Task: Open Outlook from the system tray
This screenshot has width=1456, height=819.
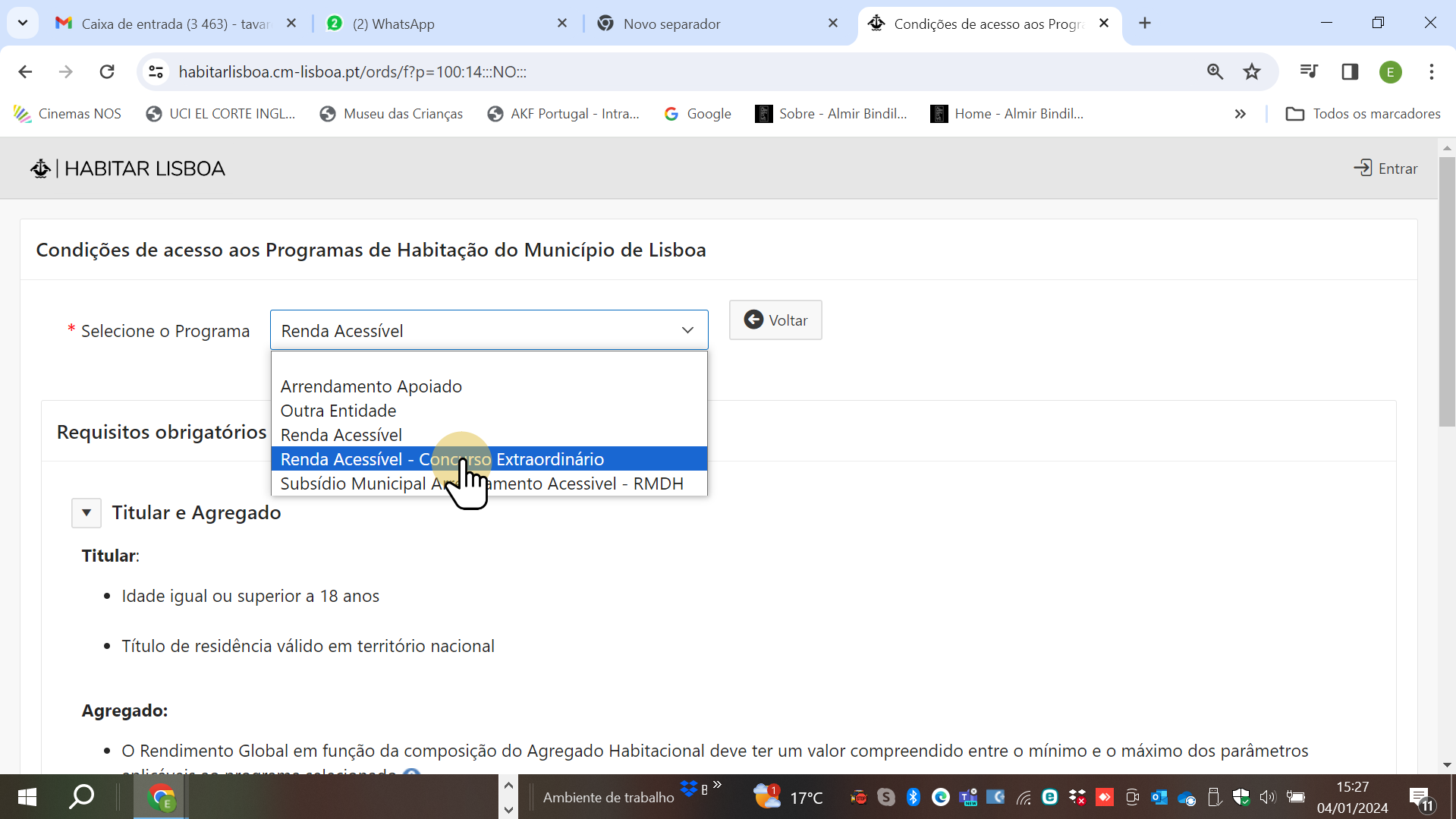Action: click(x=1159, y=796)
